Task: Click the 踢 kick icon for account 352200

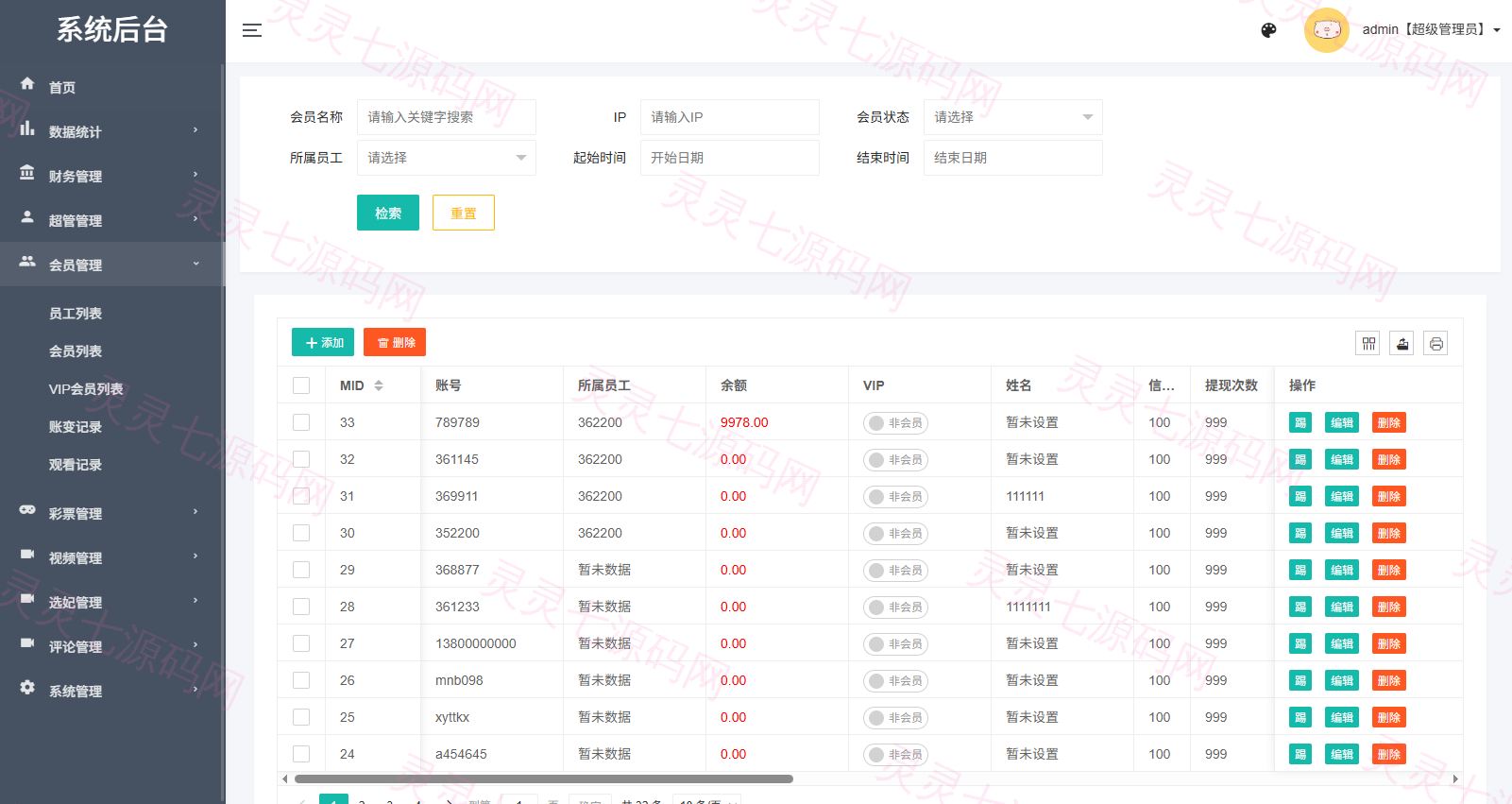Action: [x=1300, y=533]
